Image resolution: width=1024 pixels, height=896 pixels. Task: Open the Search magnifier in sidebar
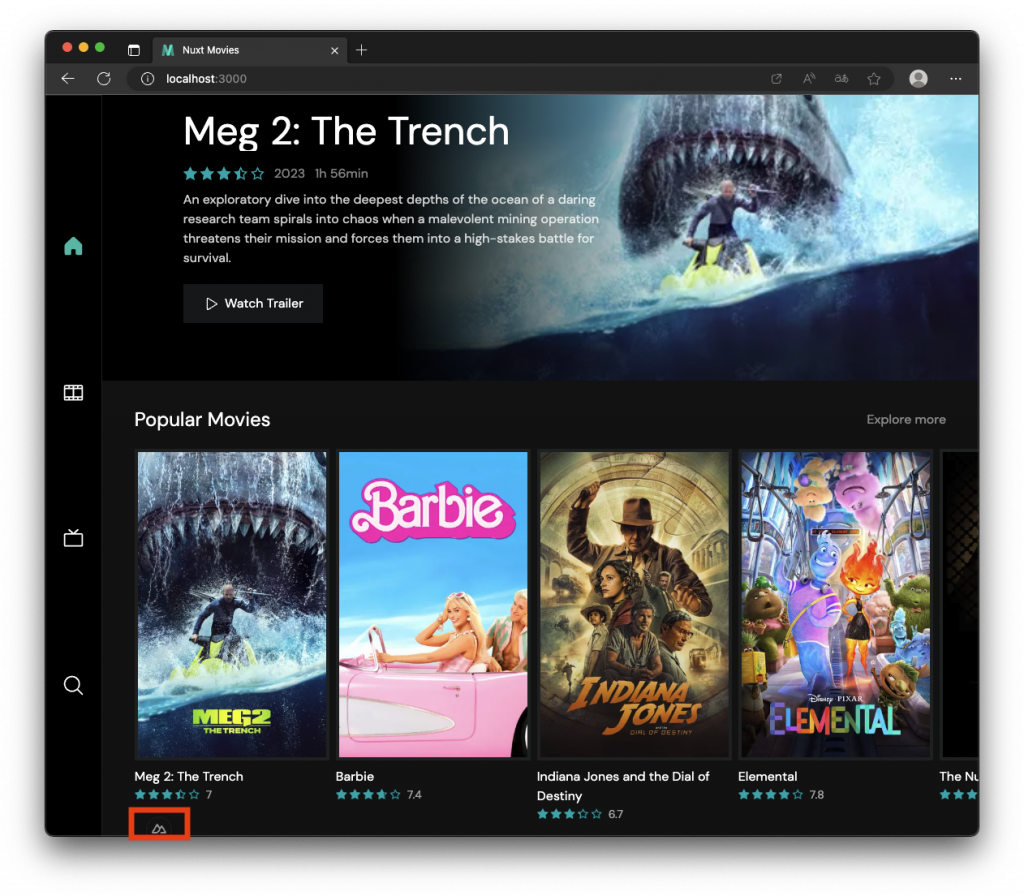(73, 685)
